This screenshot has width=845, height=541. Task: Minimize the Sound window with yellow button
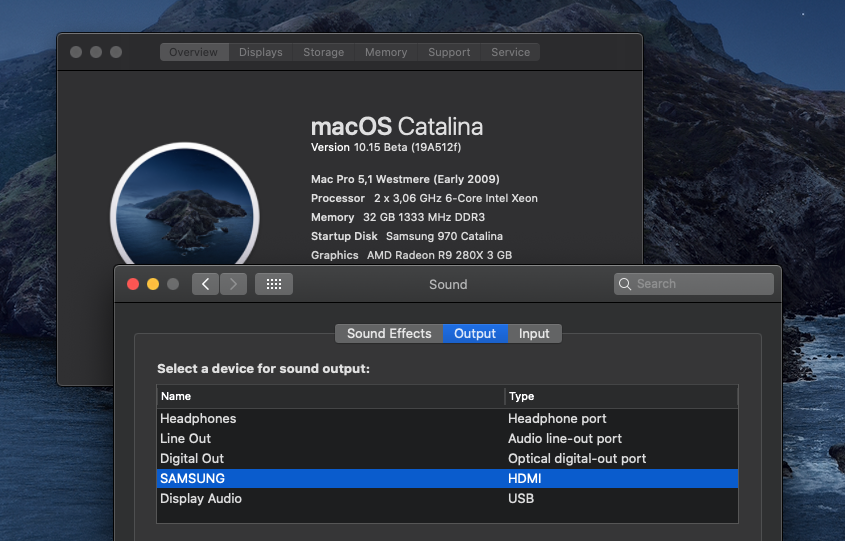153,284
